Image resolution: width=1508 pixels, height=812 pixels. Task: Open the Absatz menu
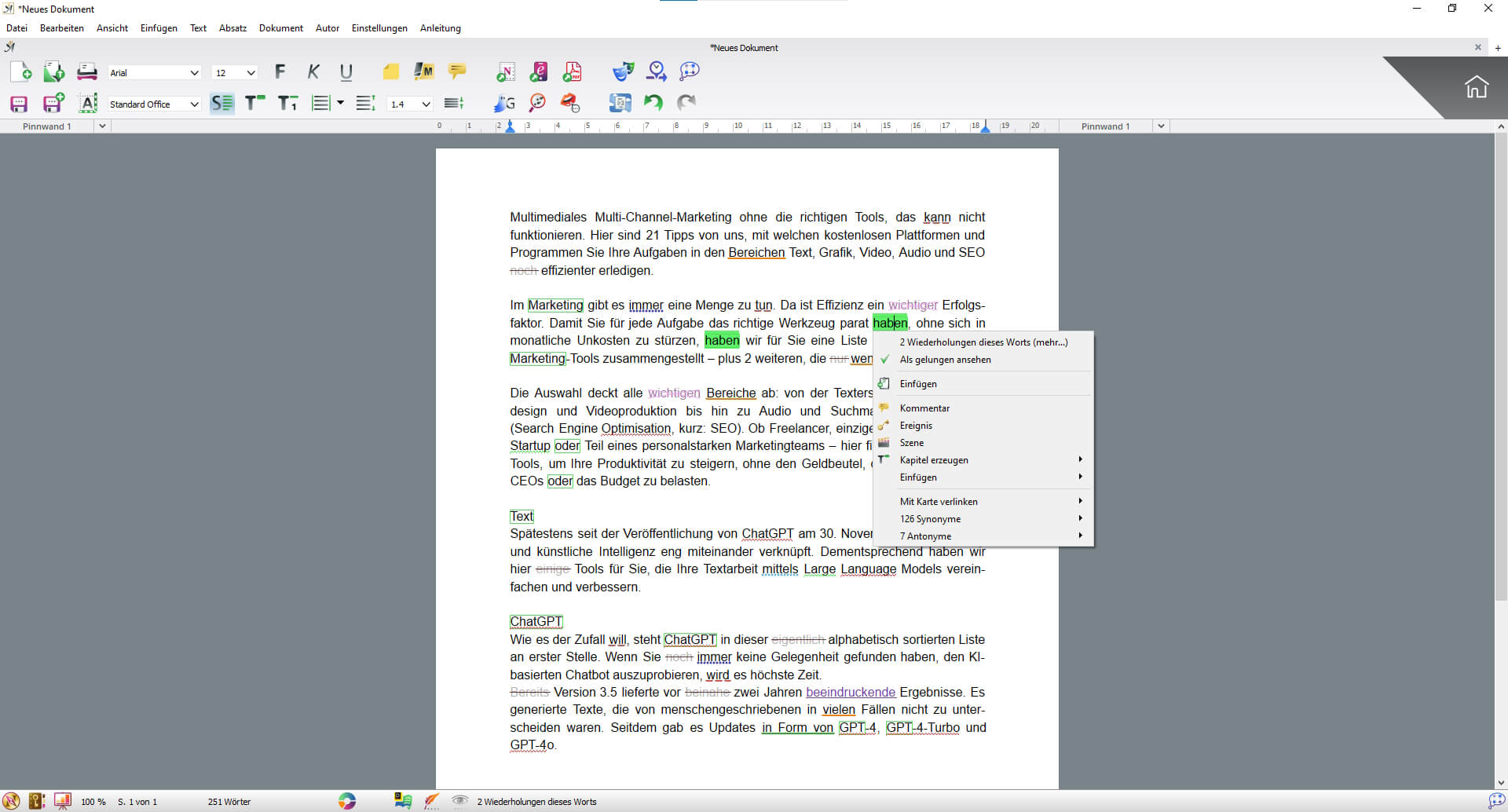[x=232, y=28]
